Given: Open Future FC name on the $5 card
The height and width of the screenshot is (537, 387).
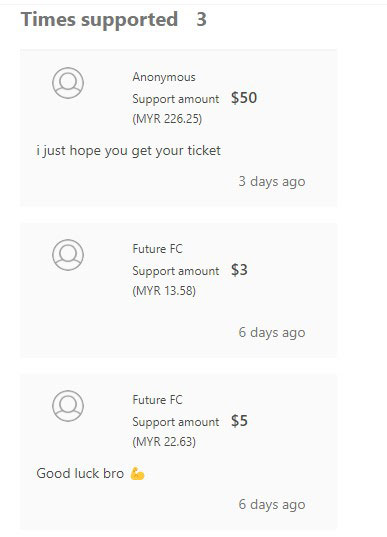Looking at the screenshot, I should (x=157, y=400).
